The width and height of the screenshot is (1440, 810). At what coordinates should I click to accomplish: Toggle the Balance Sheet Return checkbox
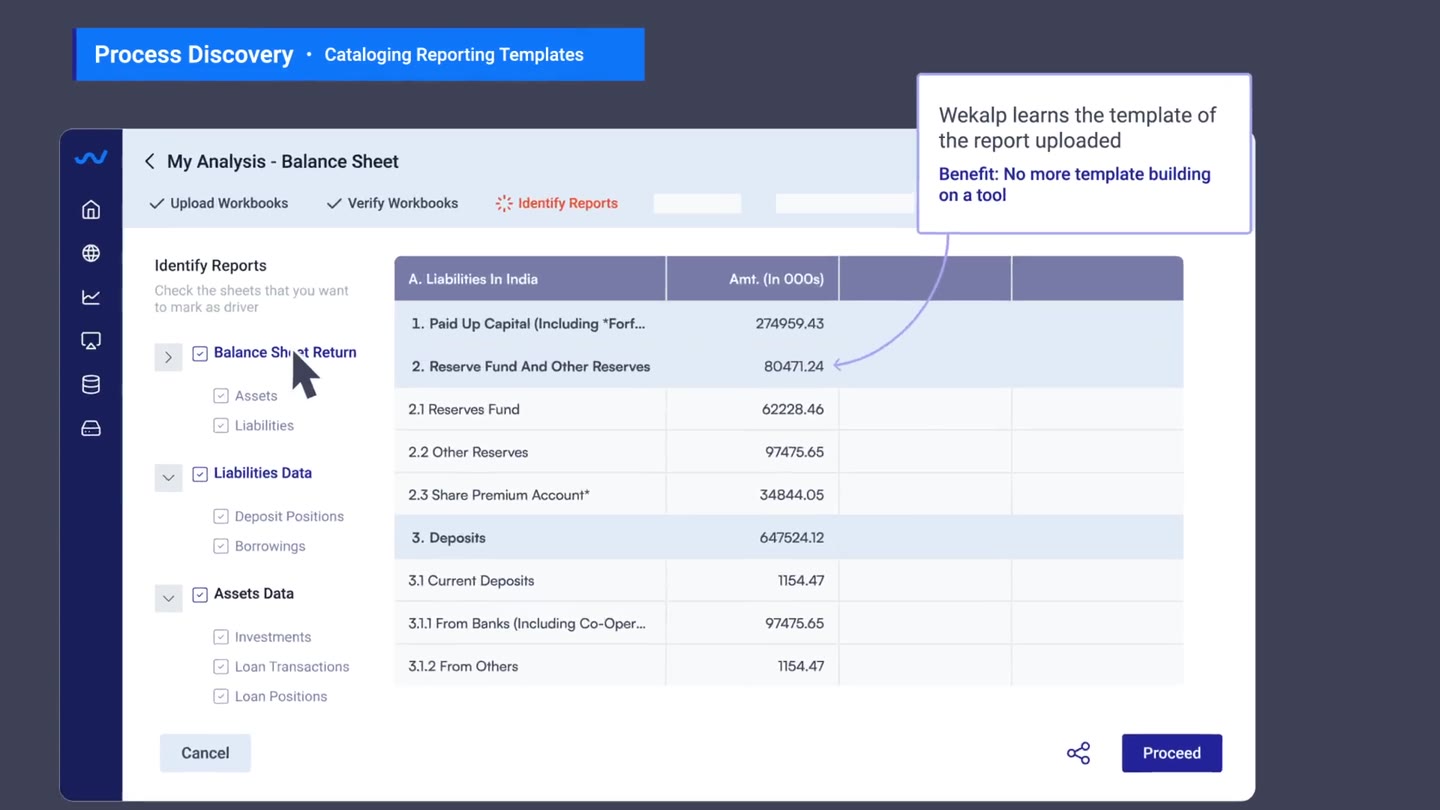click(200, 353)
